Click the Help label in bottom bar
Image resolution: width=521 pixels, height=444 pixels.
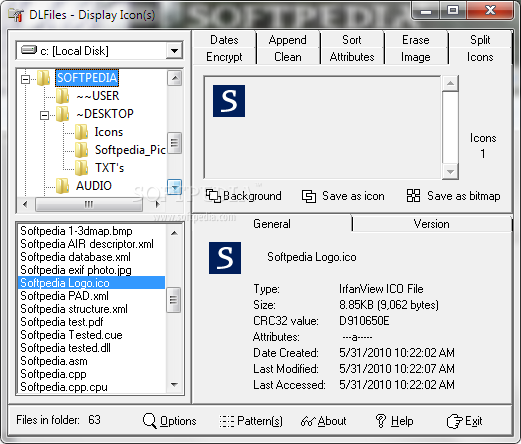(x=402, y=421)
